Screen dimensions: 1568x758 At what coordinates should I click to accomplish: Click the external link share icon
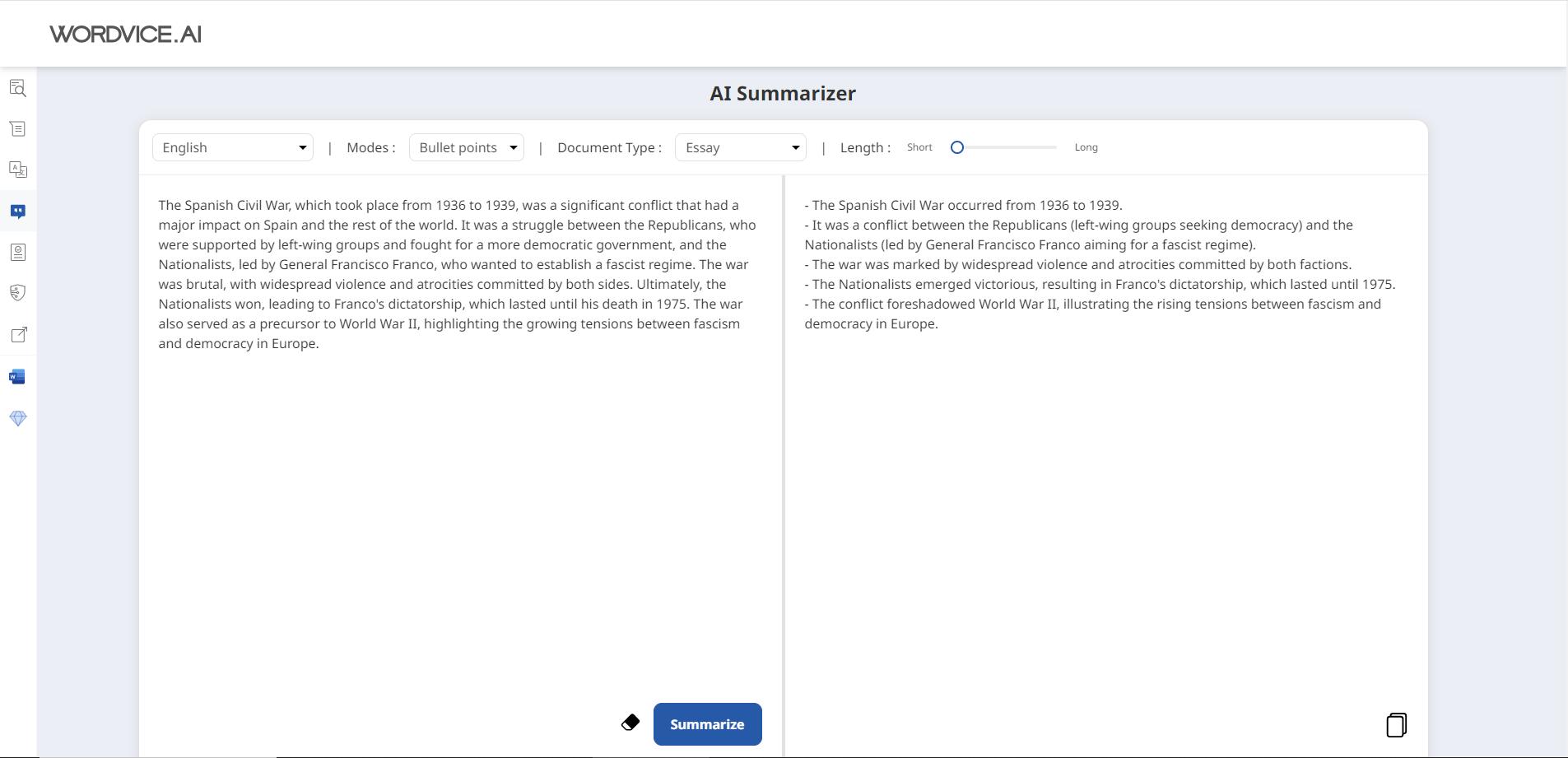point(18,334)
